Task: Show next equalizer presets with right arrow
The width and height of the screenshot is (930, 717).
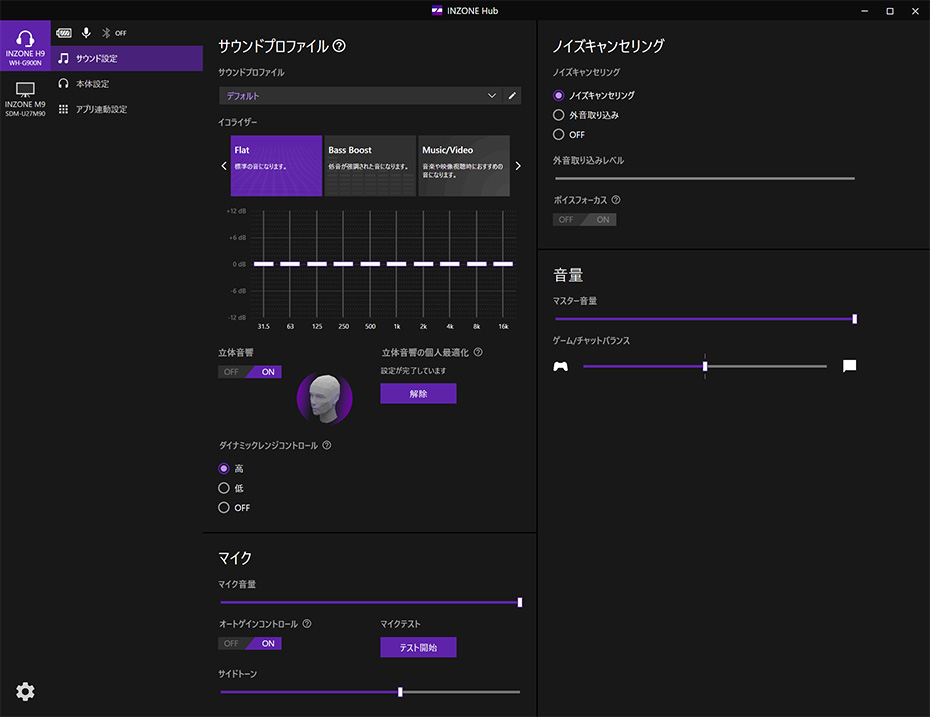Action: coord(518,166)
